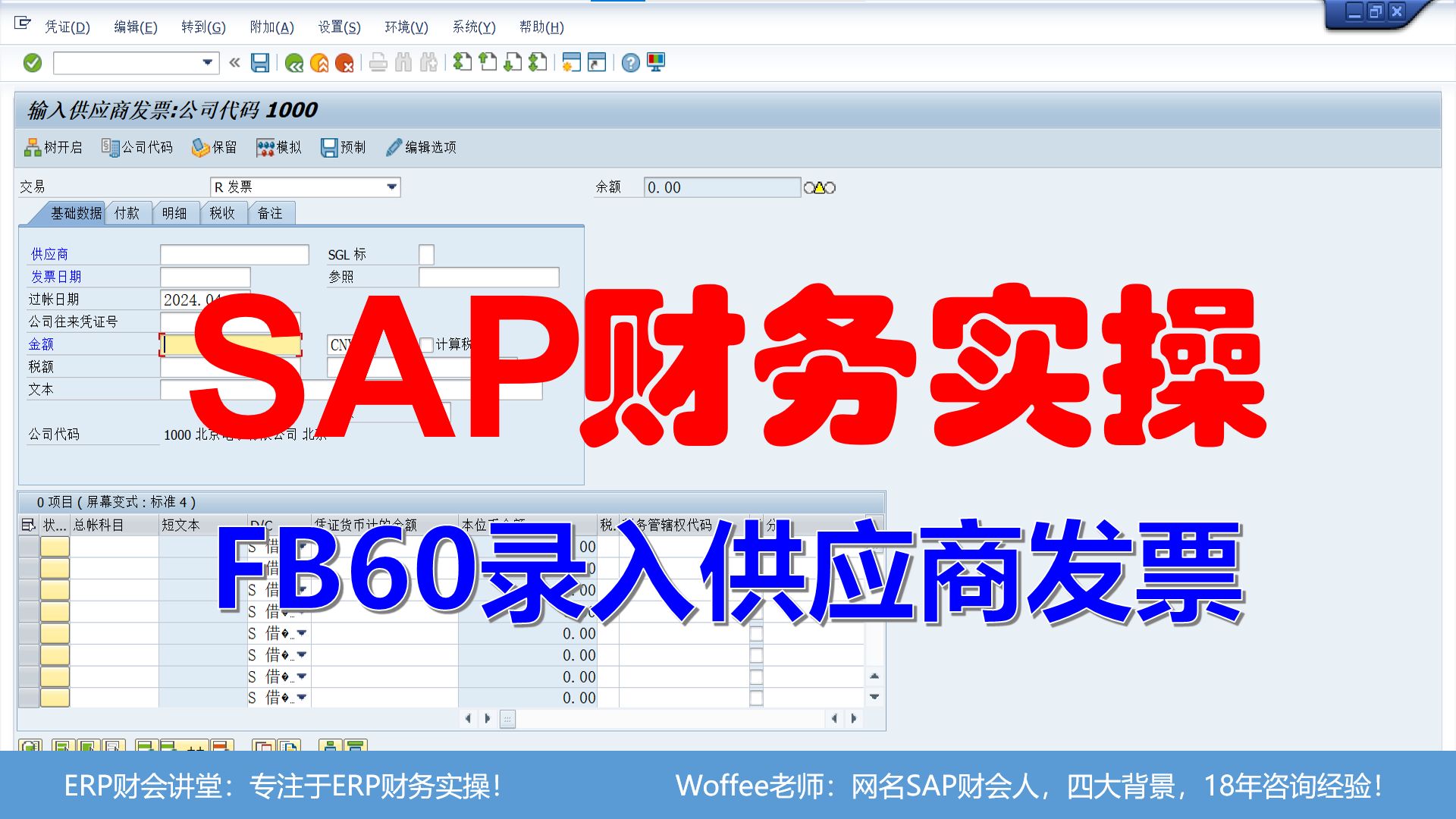
Task: Switch to the 备注 tab
Action: 270,213
